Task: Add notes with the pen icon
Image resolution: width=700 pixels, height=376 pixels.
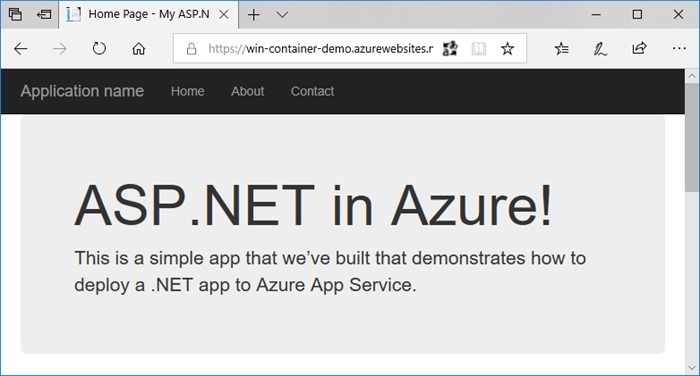Action: click(x=600, y=49)
